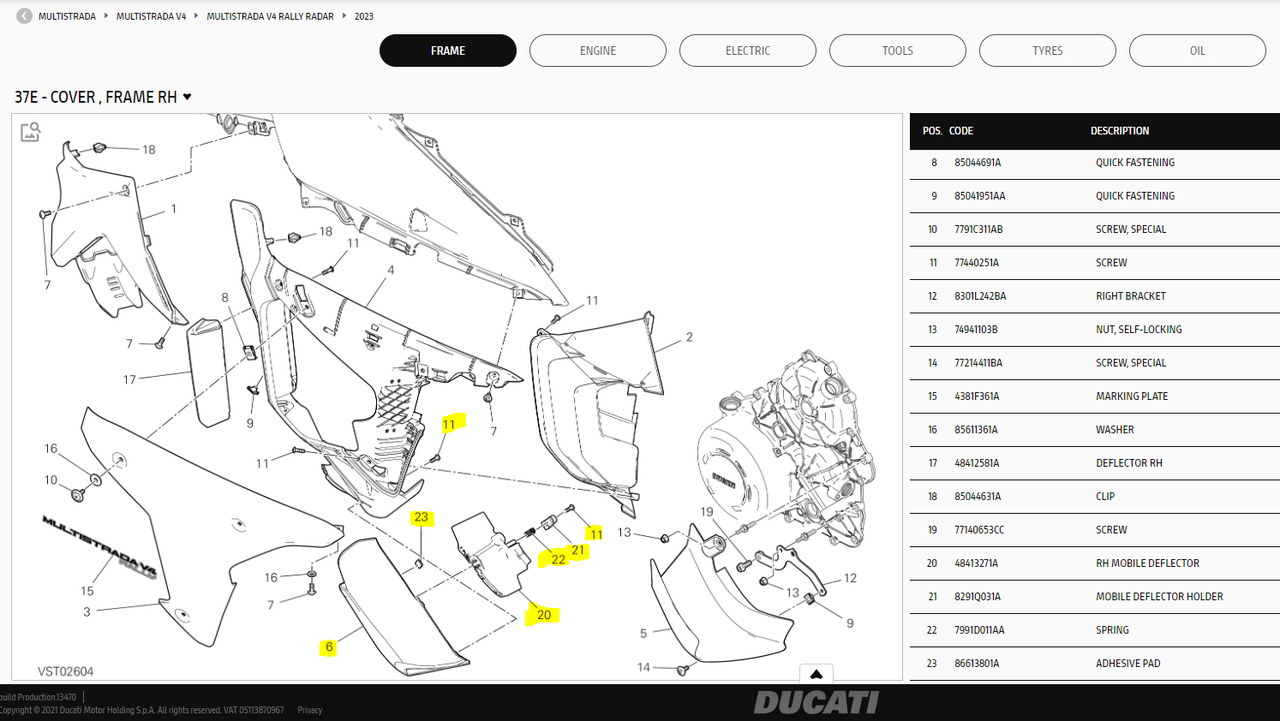
Task: Click the CODE column header
Action: click(x=961, y=131)
